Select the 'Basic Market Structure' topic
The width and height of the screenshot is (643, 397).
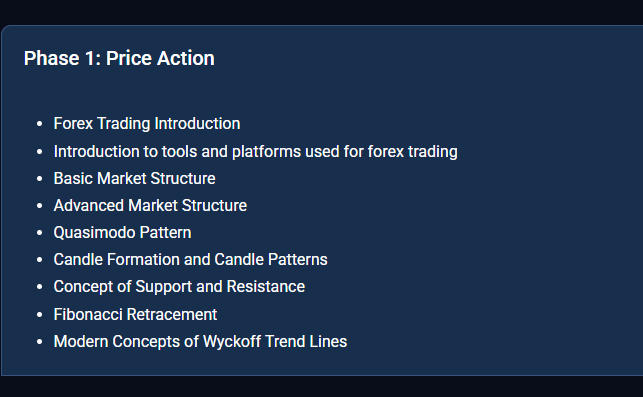(x=135, y=178)
